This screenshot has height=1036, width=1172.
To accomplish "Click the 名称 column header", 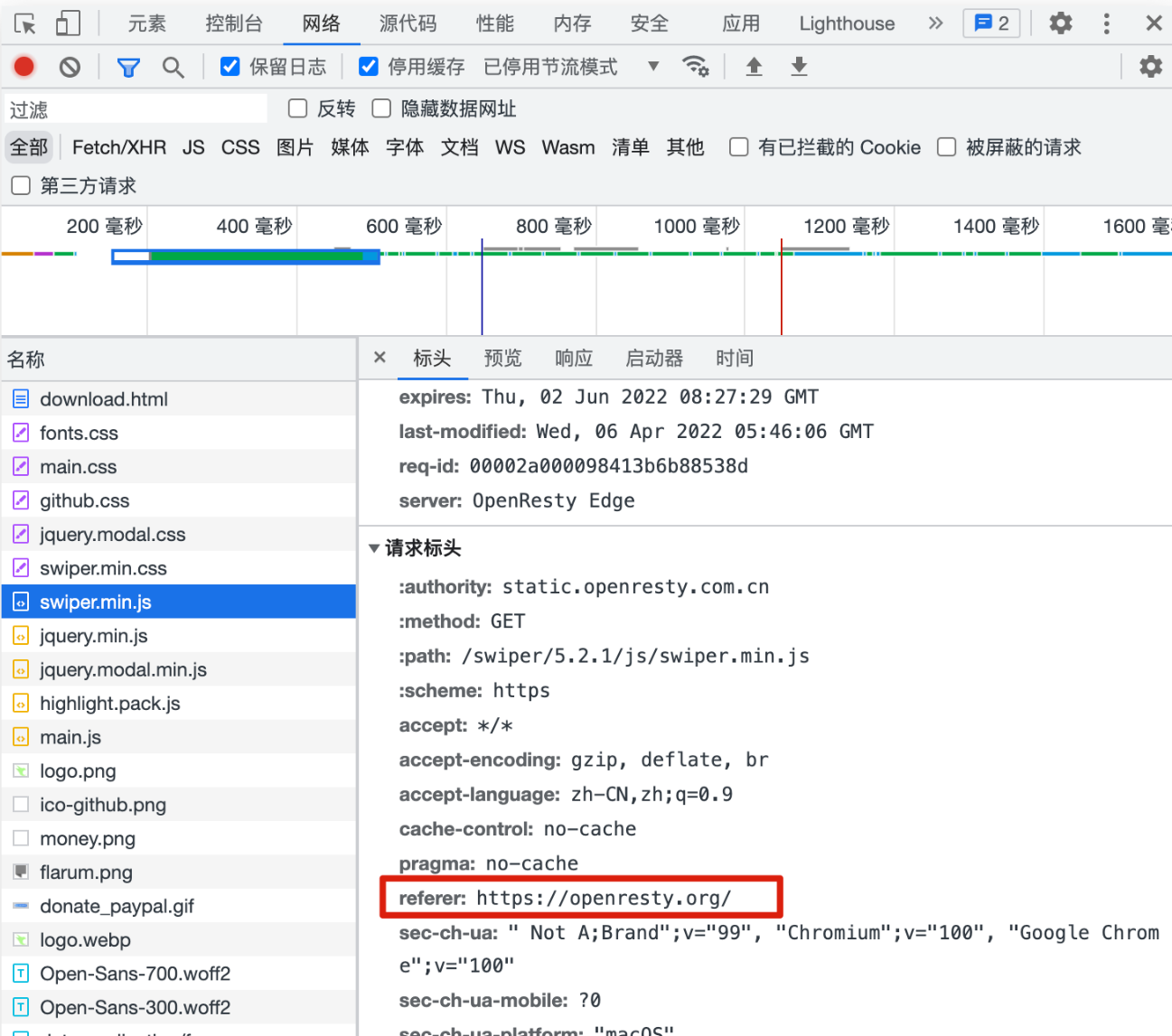I will click(x=179, y=359).
